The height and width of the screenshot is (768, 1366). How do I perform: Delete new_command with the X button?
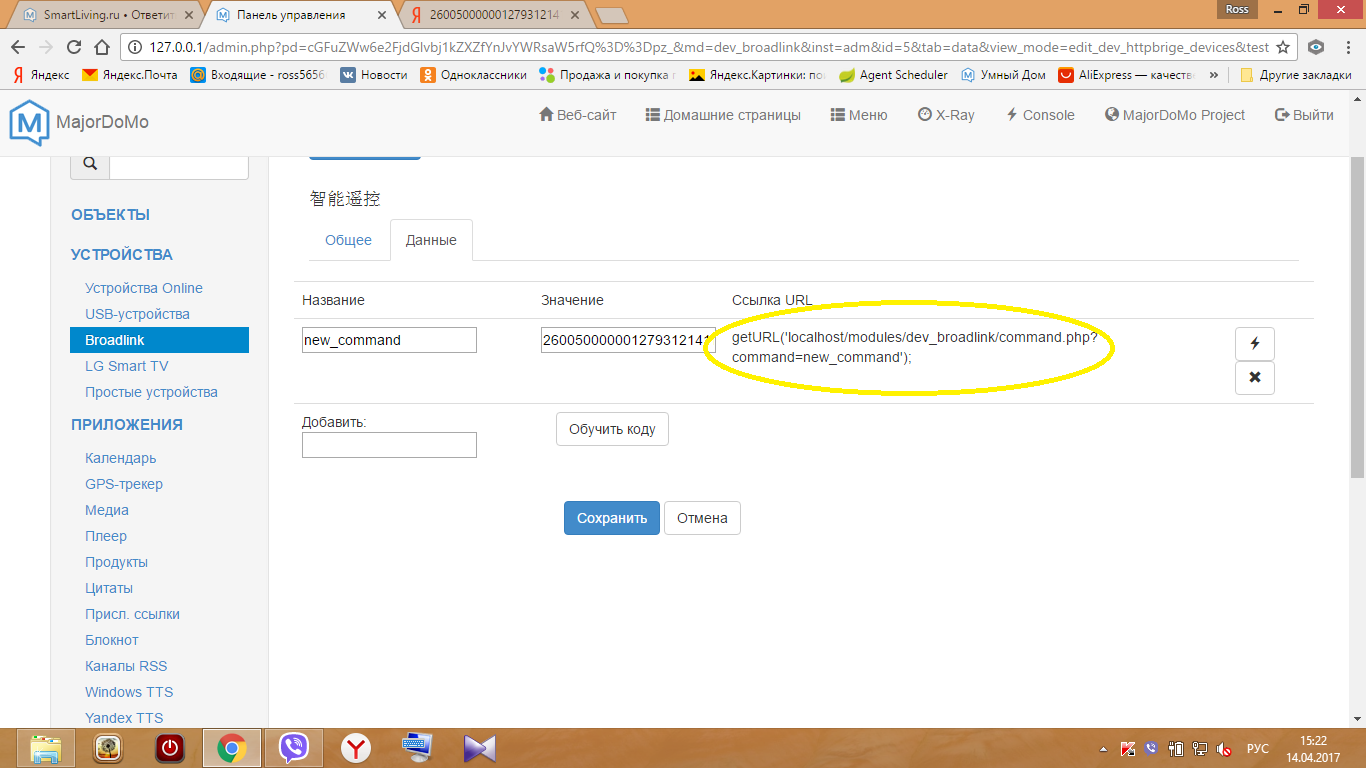coord(1255,378)
